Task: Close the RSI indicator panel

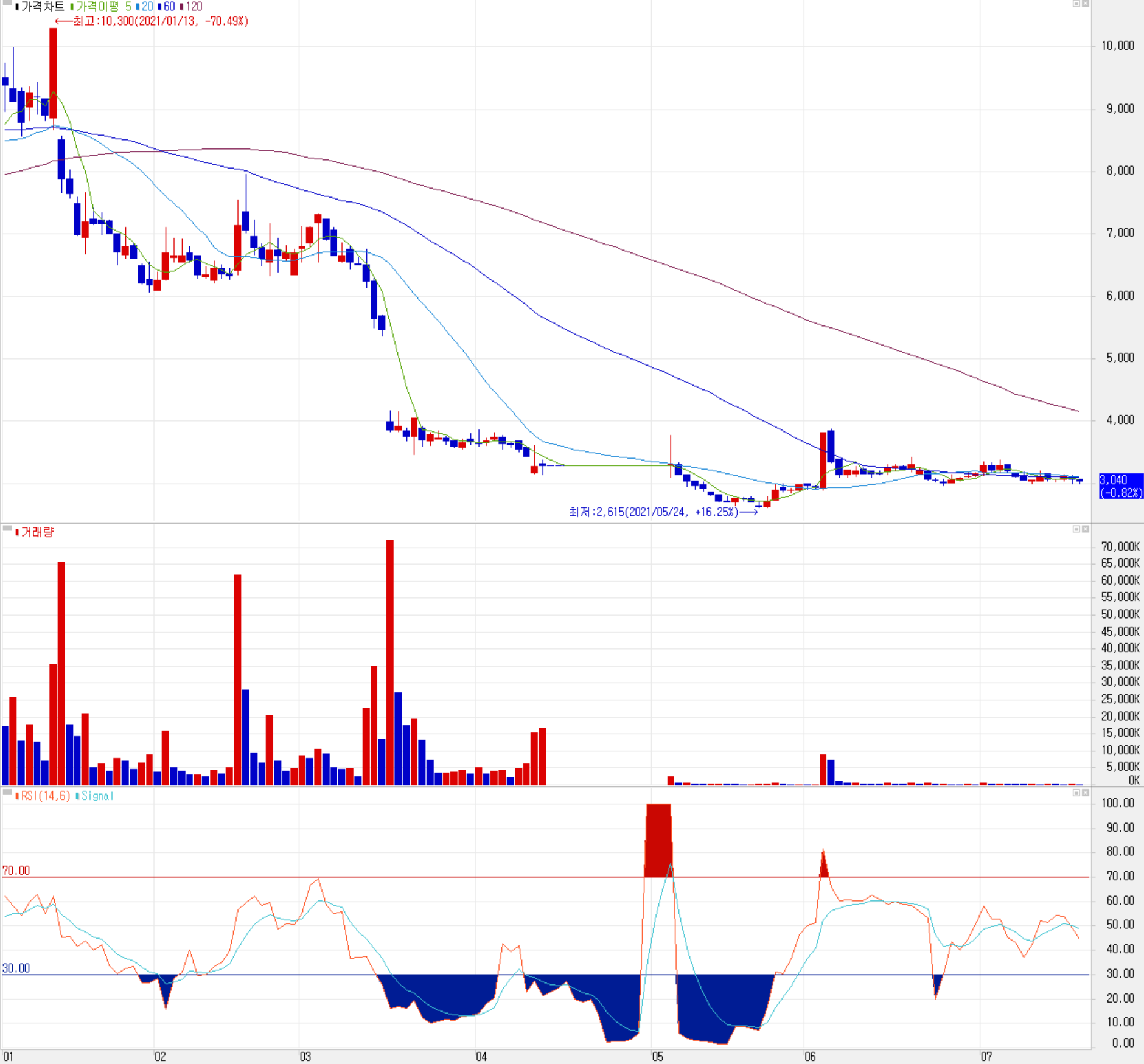Action: tap(1085, 792)
